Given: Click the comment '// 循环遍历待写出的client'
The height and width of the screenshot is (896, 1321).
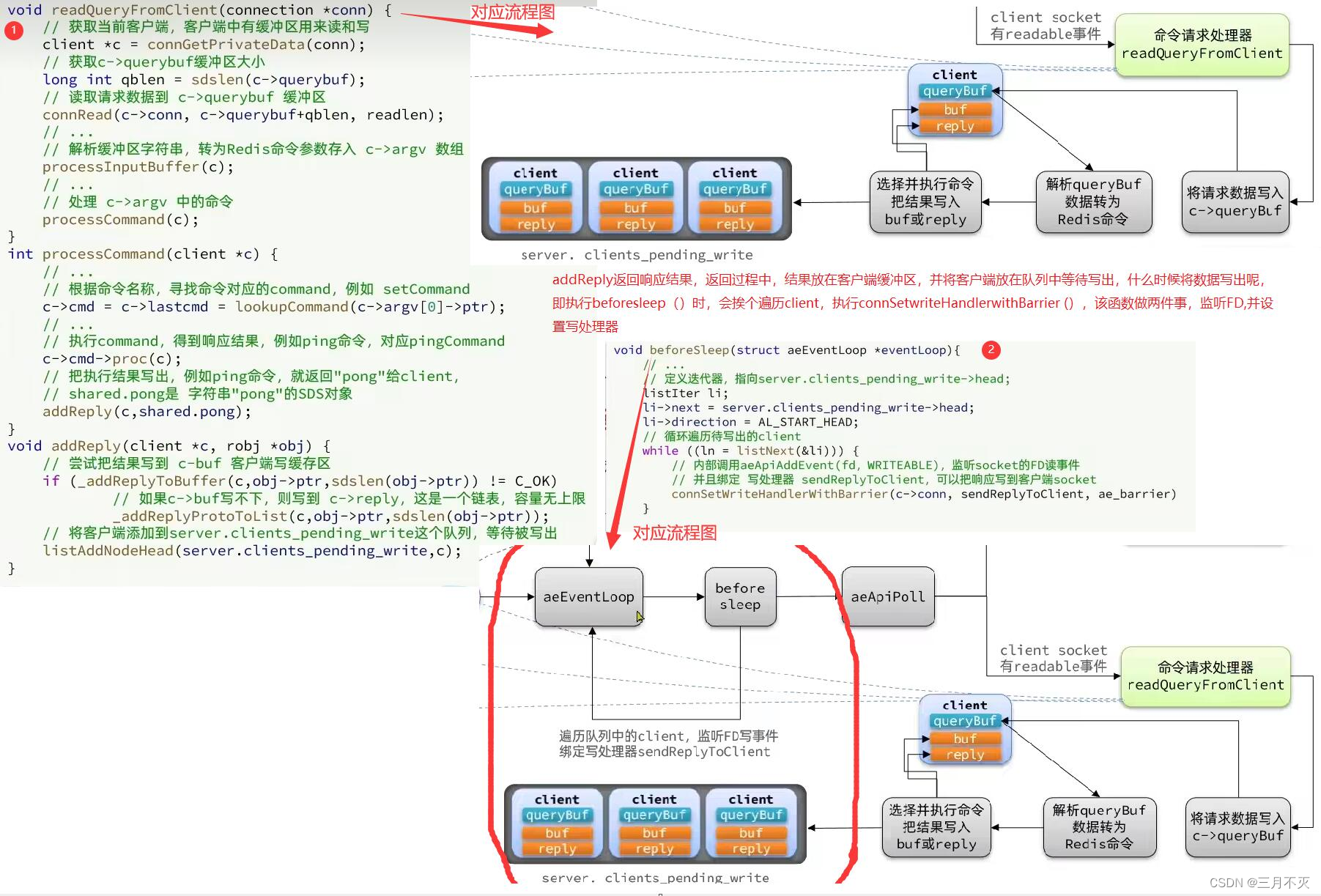Looking at the screenshot, I should [x=722, y=436].
